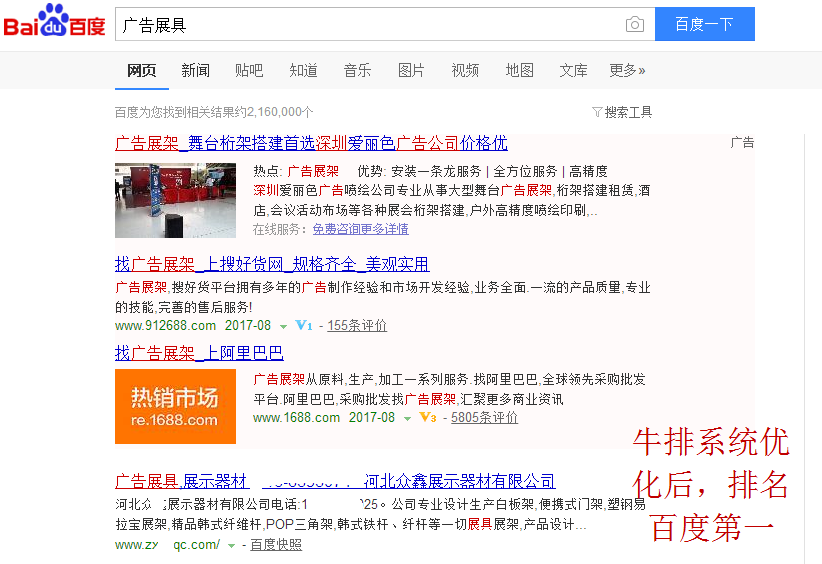Viewport: 822px width, 564px height.
Task: Open 广告展架_舞台桁架搭建 深圳爱丽色 result
Action: [311, 143]
